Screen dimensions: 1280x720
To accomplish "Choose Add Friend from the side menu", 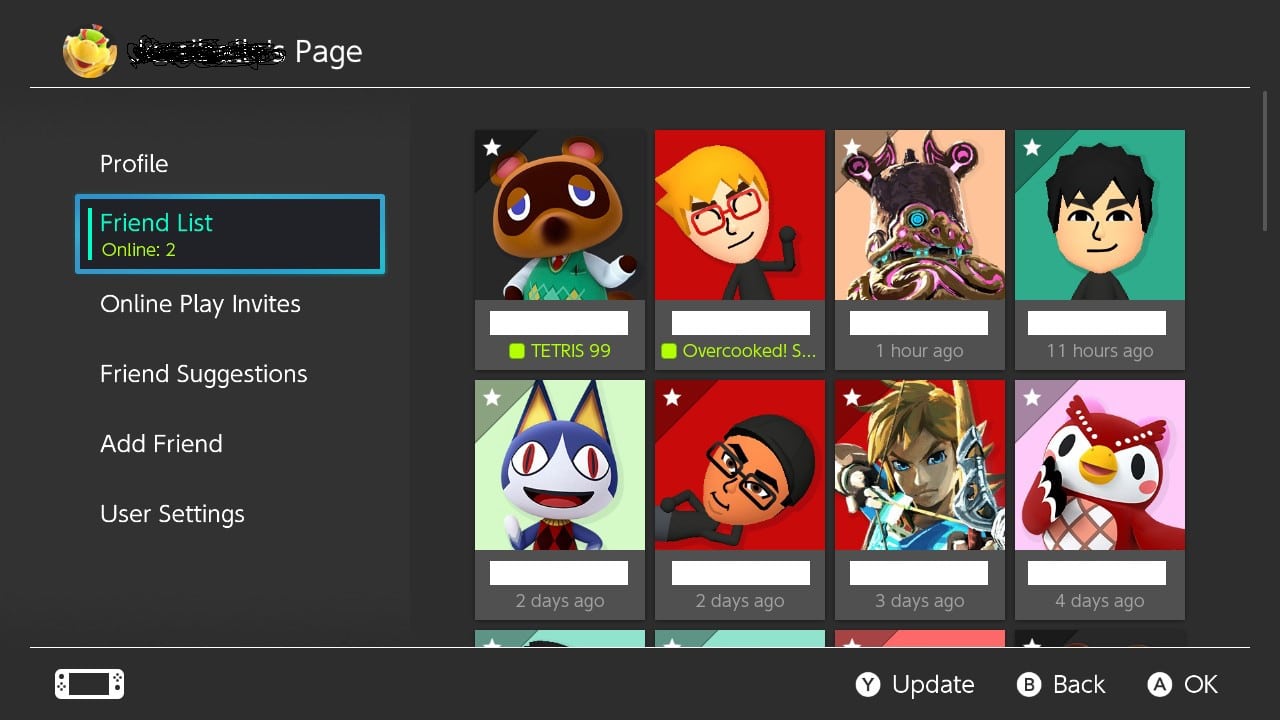I will 161,444.
